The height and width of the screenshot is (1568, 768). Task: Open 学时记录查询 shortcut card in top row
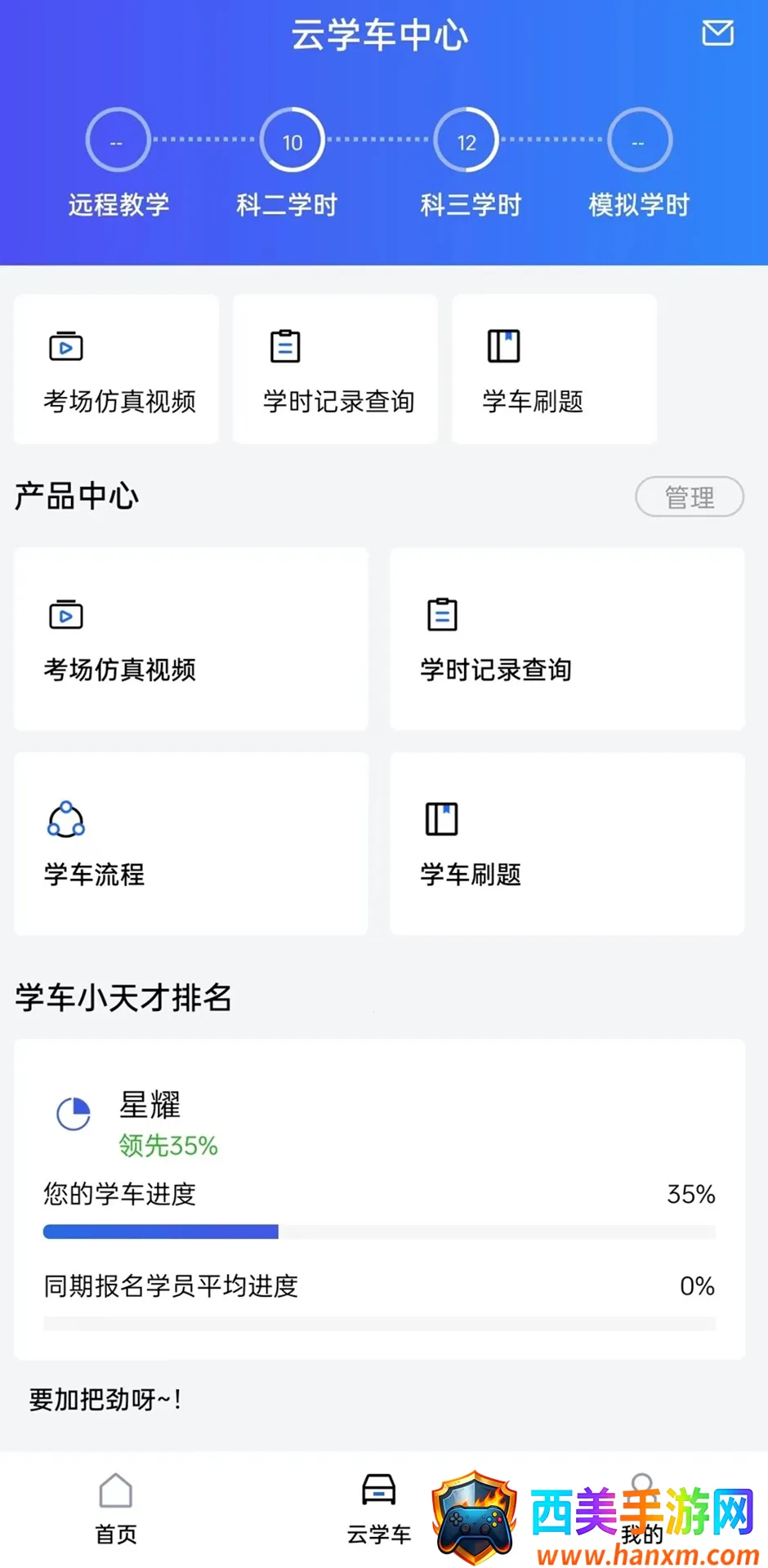[x=335, y=369]
